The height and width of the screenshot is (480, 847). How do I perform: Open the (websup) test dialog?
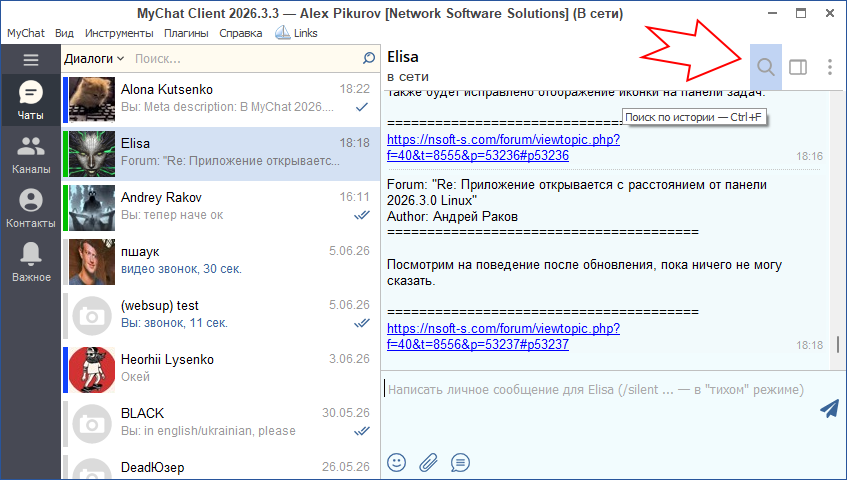coord(221,316)
